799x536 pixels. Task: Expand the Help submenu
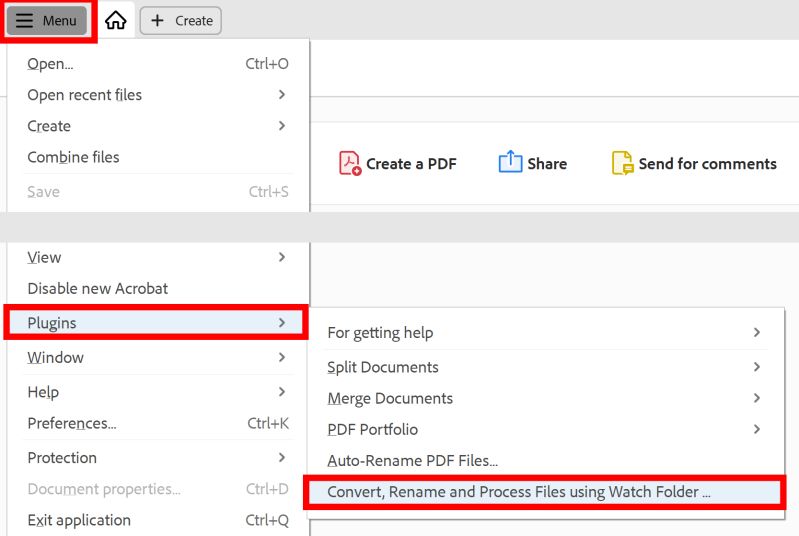point(158,392)
